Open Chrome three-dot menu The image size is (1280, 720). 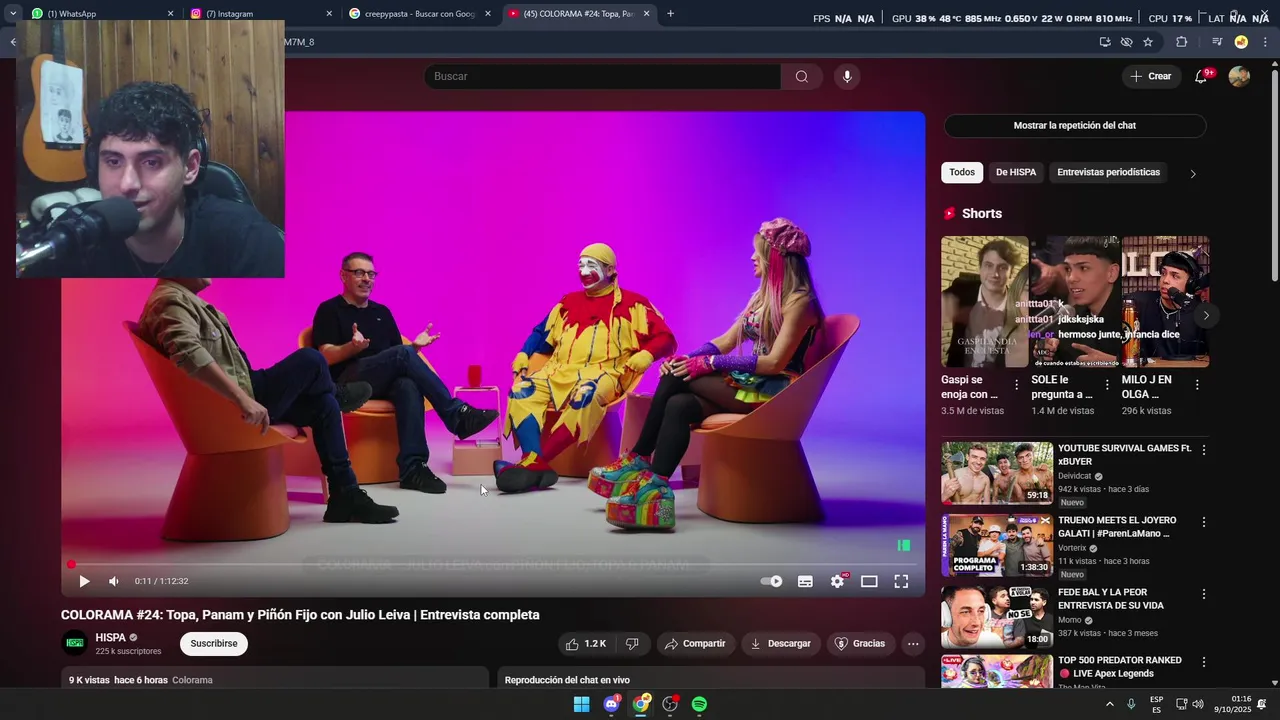coord(1266,42)
